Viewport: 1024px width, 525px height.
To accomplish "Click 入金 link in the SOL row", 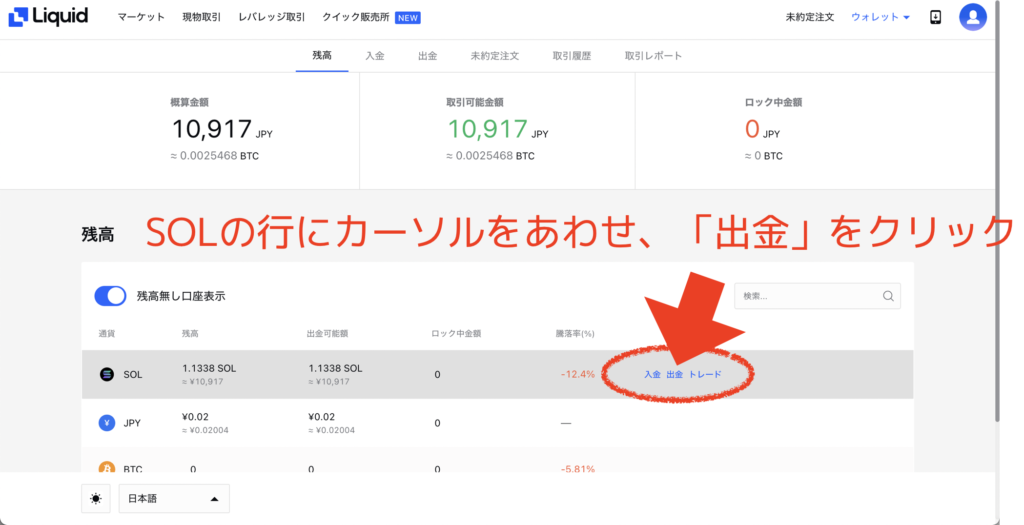I will pos(652,374).
